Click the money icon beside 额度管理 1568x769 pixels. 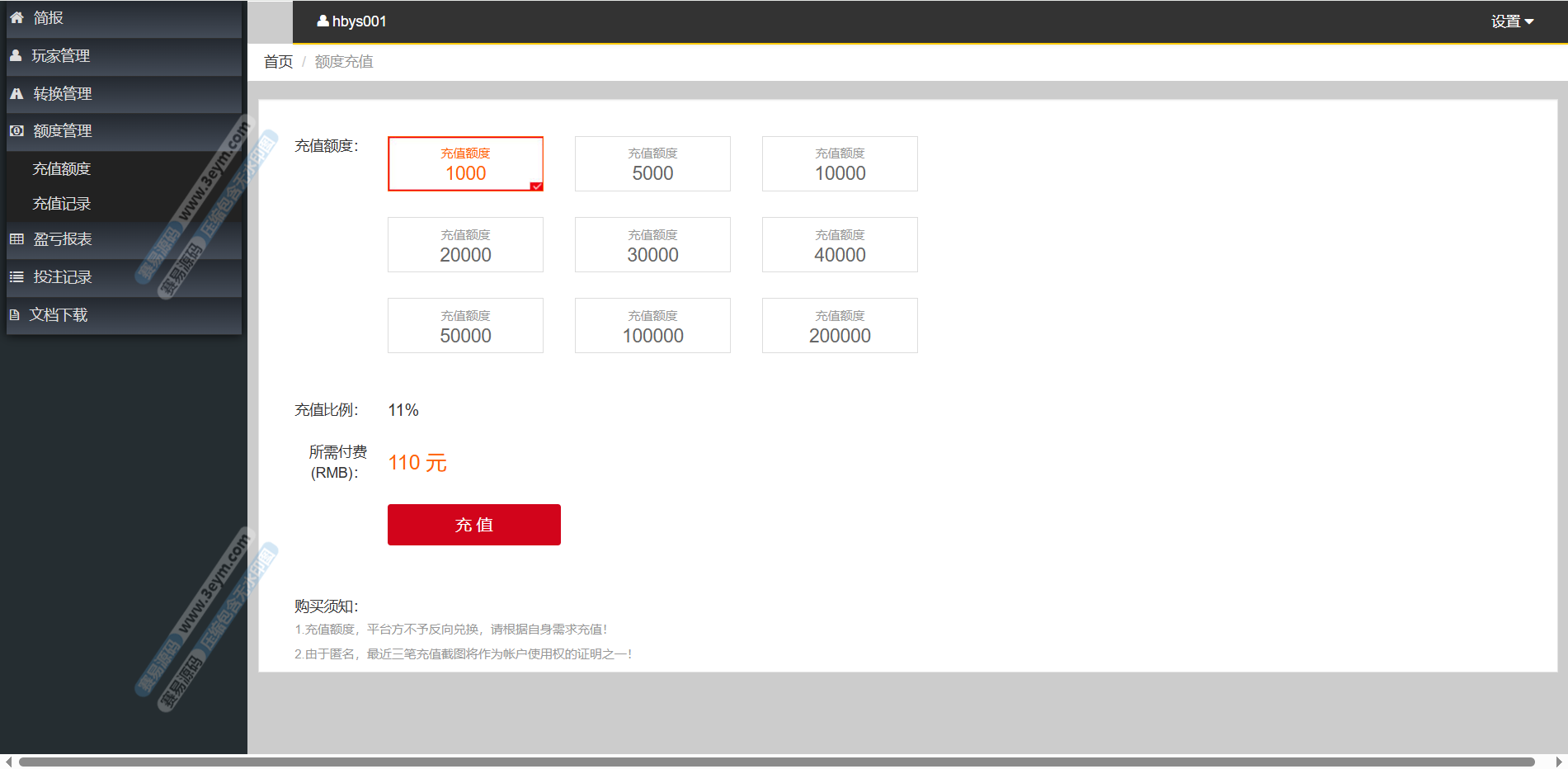click(16, 131)
